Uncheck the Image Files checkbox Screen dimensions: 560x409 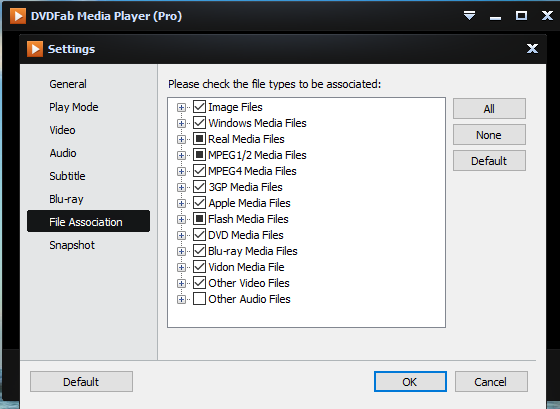coord(199,106)
